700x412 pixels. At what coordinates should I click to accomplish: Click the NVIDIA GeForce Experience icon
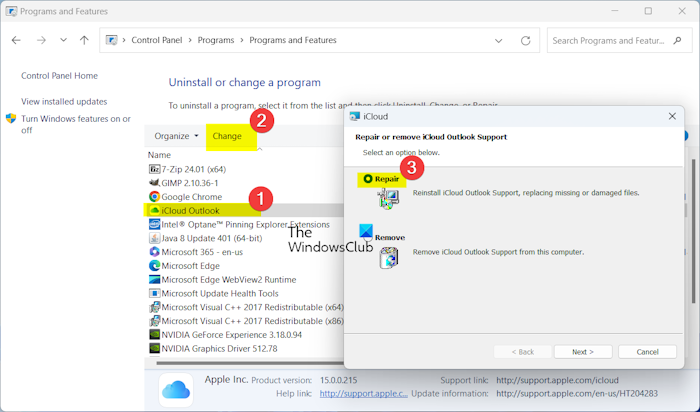pyautogui.click(x=154, y=335)
